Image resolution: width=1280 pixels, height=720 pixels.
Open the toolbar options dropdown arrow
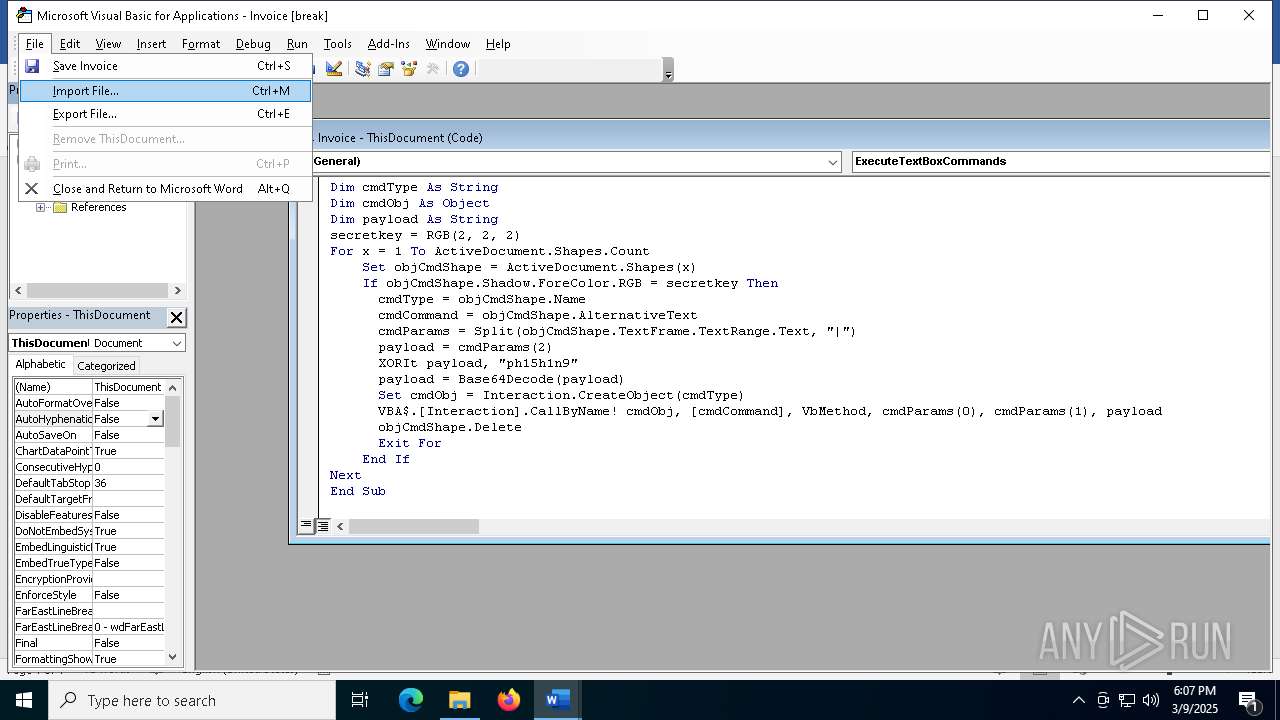668,69
